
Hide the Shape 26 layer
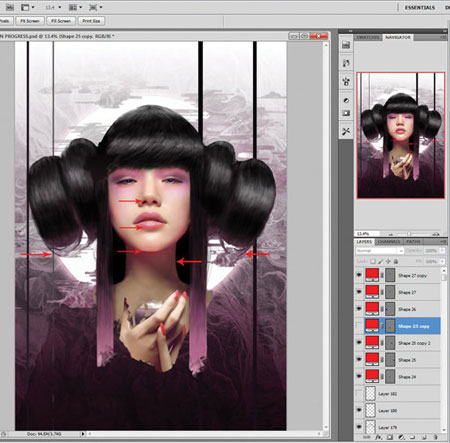(x=359, y=309)
